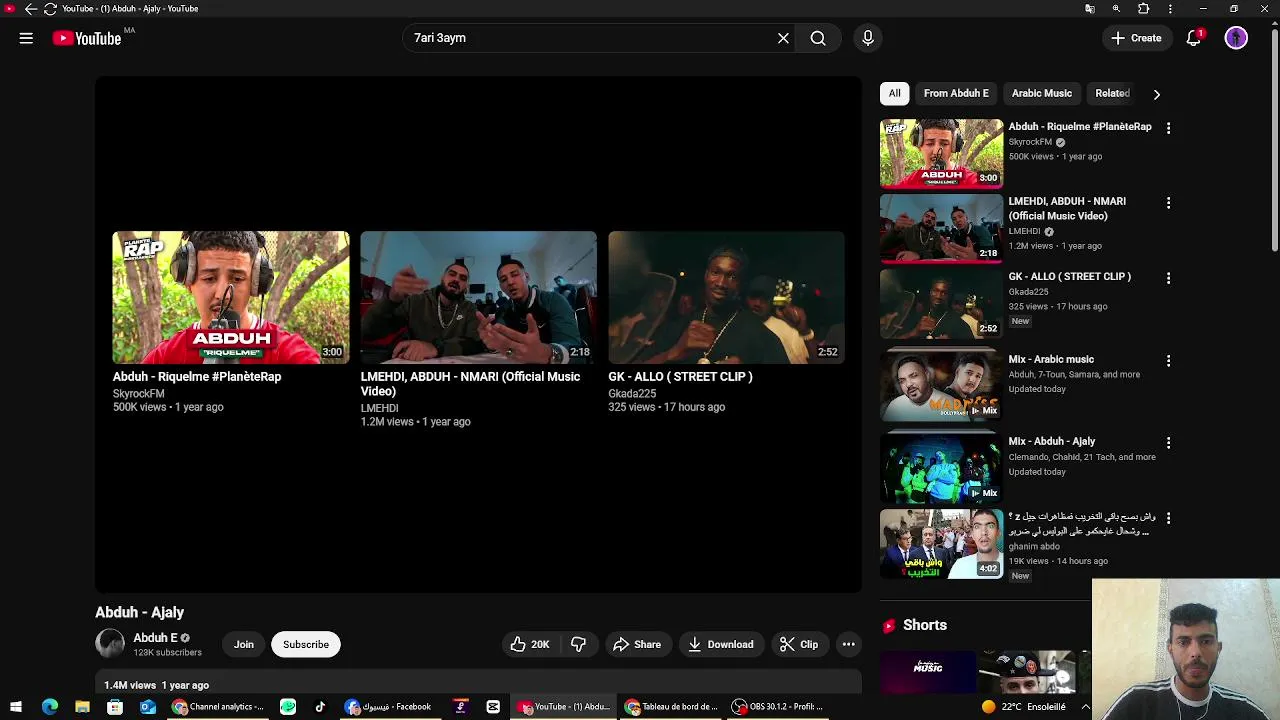This screenshot has height=720, width=1280.
Task: Open the YouTube hamburger guide menu
Action: point(26,38)
